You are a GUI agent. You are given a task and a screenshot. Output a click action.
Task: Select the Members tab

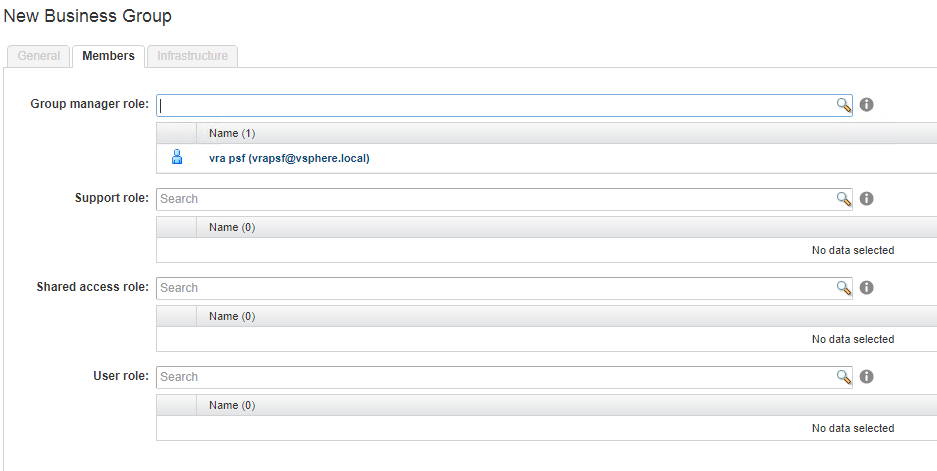(x=108, y=56)
